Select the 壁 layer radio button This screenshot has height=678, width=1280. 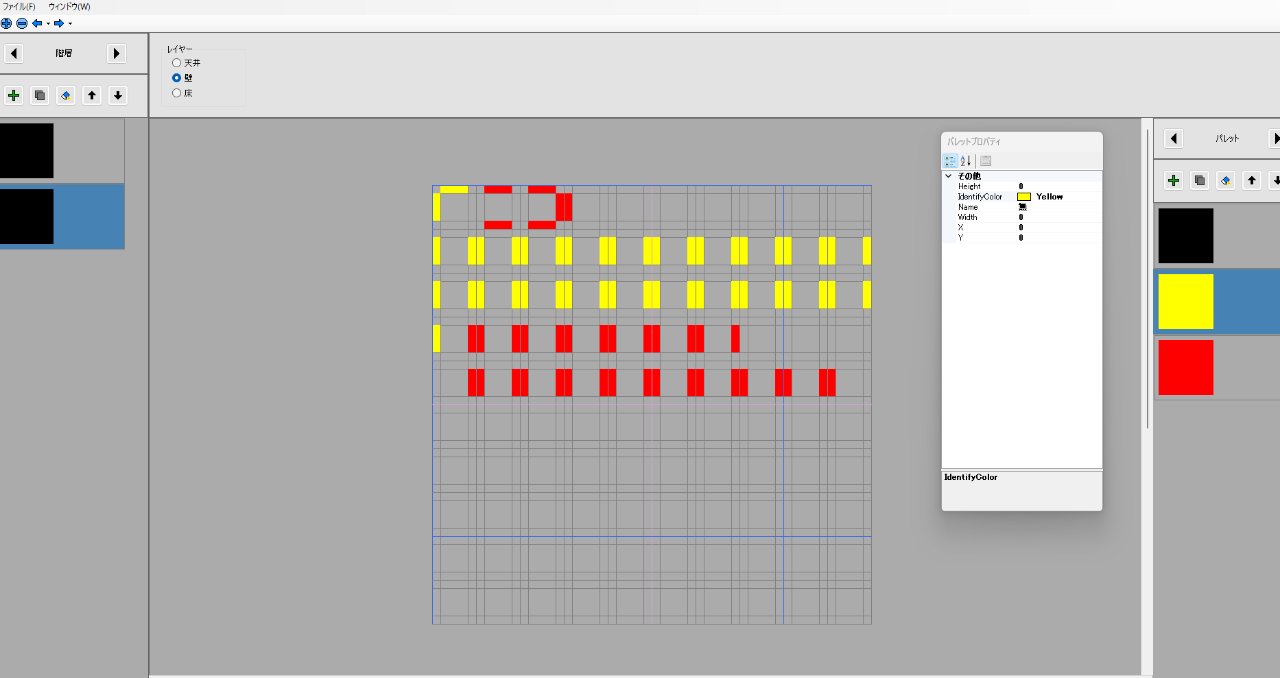[x=177, y=78]
